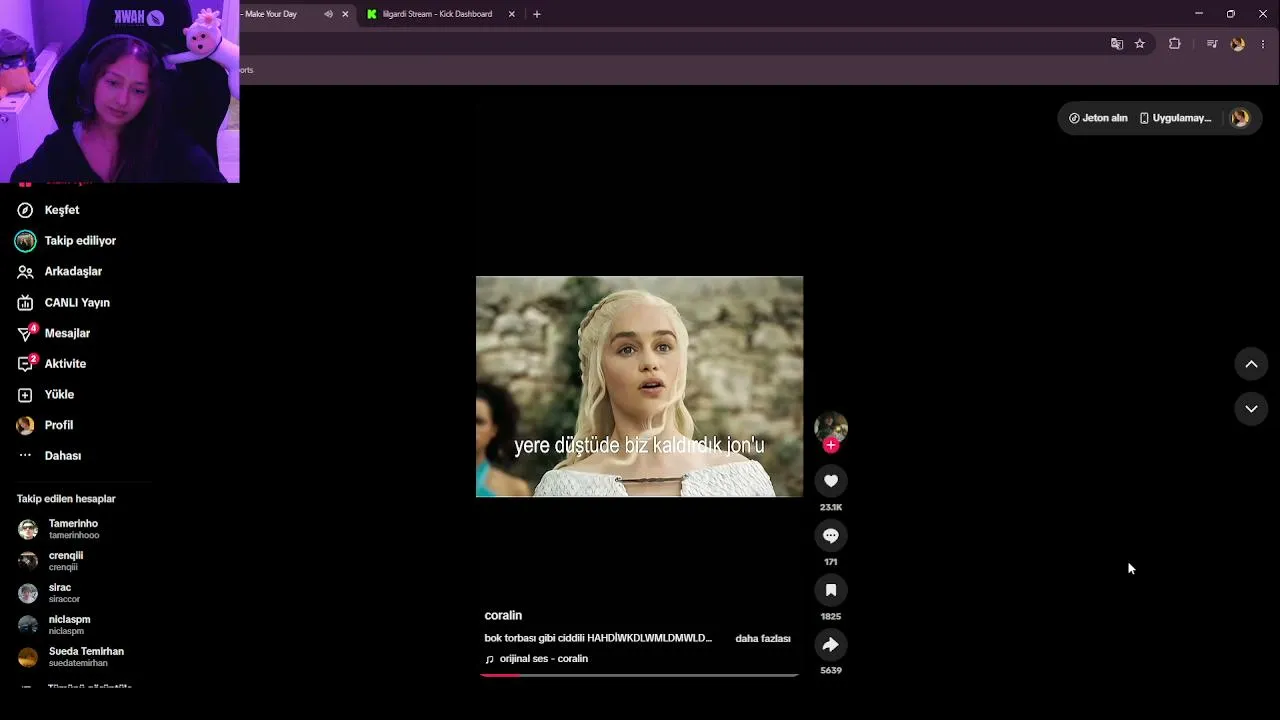Viewport: 1280px width, 720px height.
Task: Click the Uygulamay... app button
Action: click(1175, 118)
